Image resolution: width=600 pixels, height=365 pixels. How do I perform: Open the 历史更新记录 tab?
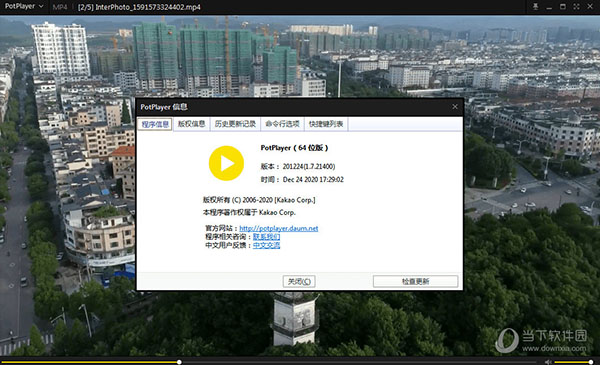235,124
